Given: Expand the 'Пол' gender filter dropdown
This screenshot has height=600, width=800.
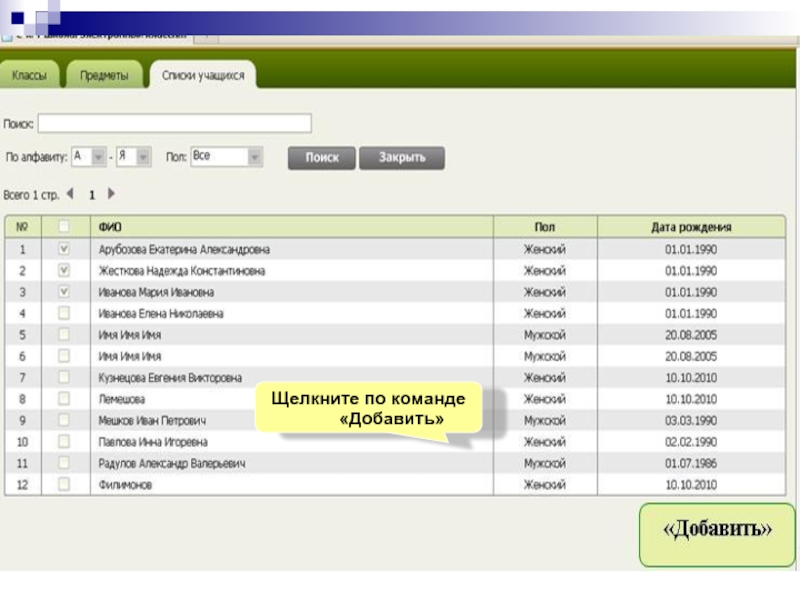Looking at the screenshot, I should (x=254, y=157).
